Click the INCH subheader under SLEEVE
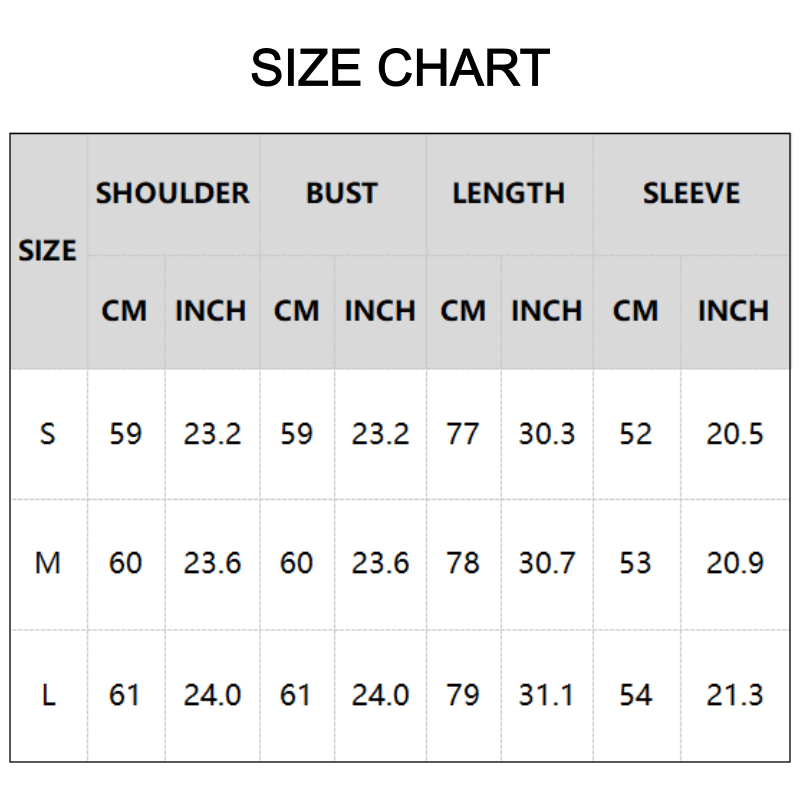 coord(733,311)
